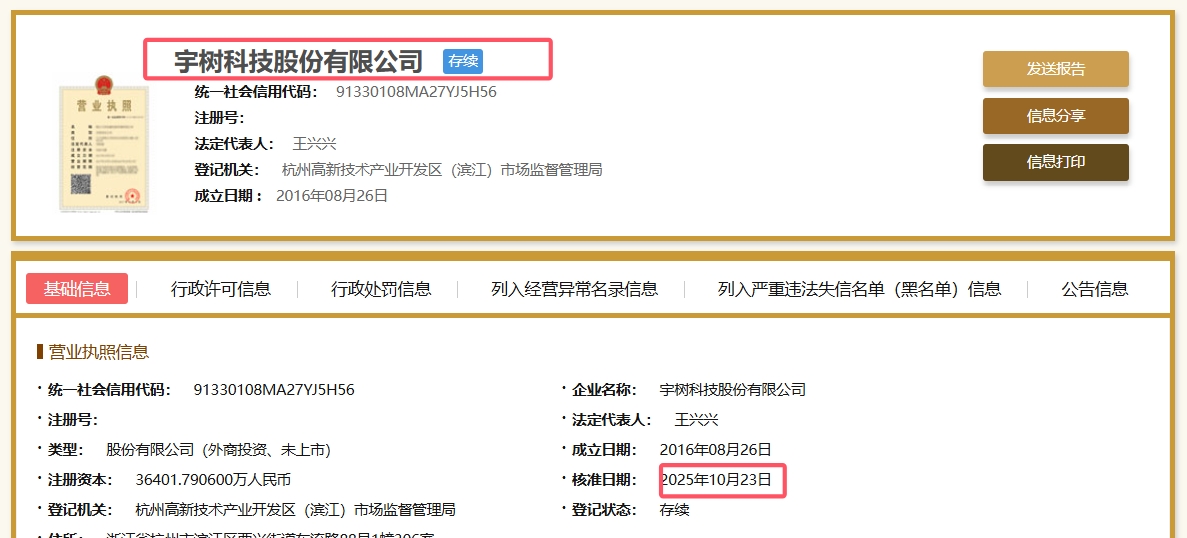Click 企业名称 value 宇树科技股份有限公司

click(x=733, y=390)
